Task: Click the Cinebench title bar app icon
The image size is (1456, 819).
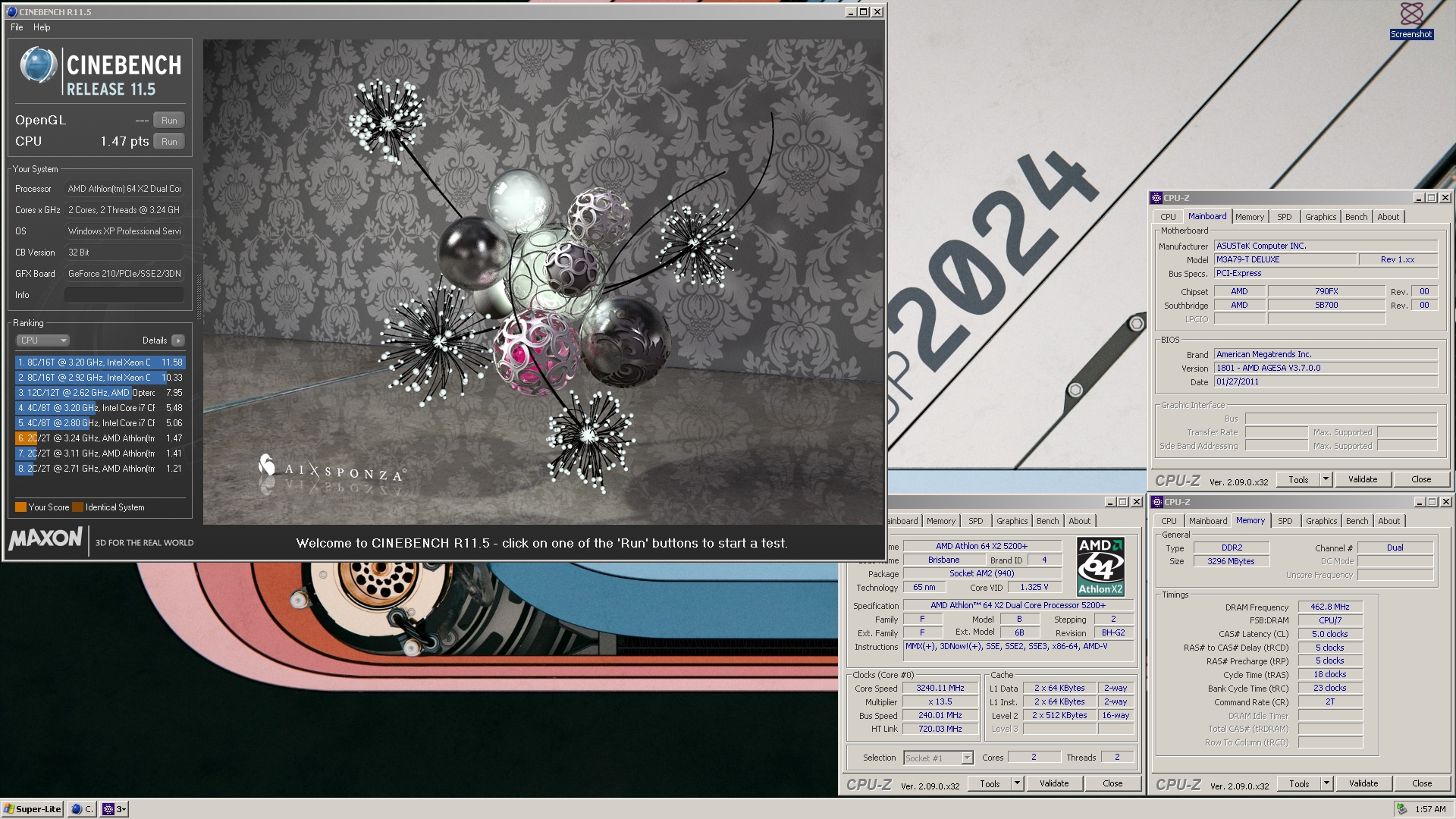Action: click(11, 11)
